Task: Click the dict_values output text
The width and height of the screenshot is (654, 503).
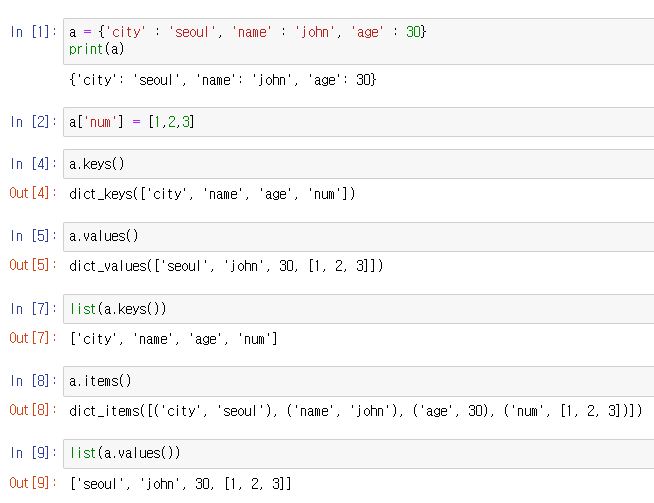Action: [226, 265]
